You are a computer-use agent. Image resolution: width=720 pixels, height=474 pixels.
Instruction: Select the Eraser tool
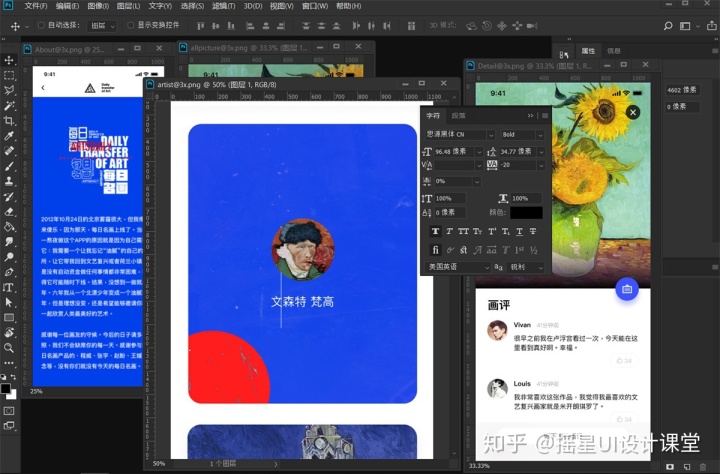[x=9, y=212]
